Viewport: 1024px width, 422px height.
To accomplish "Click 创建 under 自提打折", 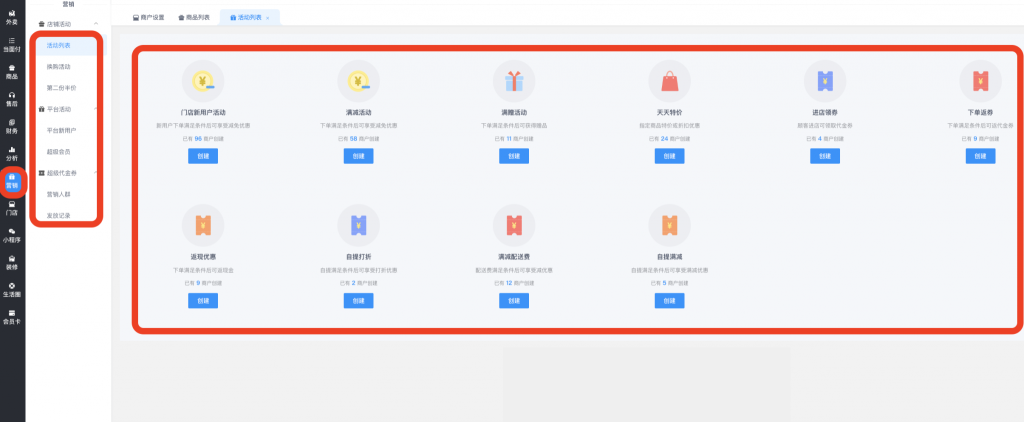I will [358, 300].
